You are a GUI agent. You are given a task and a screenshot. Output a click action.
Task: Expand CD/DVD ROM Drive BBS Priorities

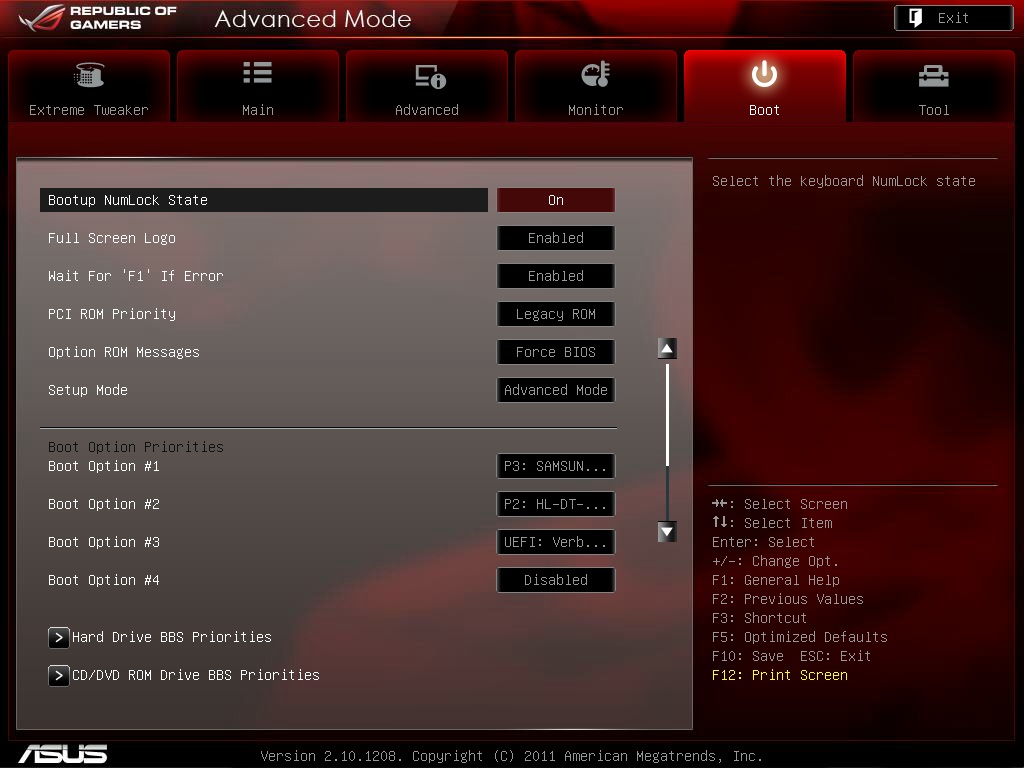pos(184,675)
